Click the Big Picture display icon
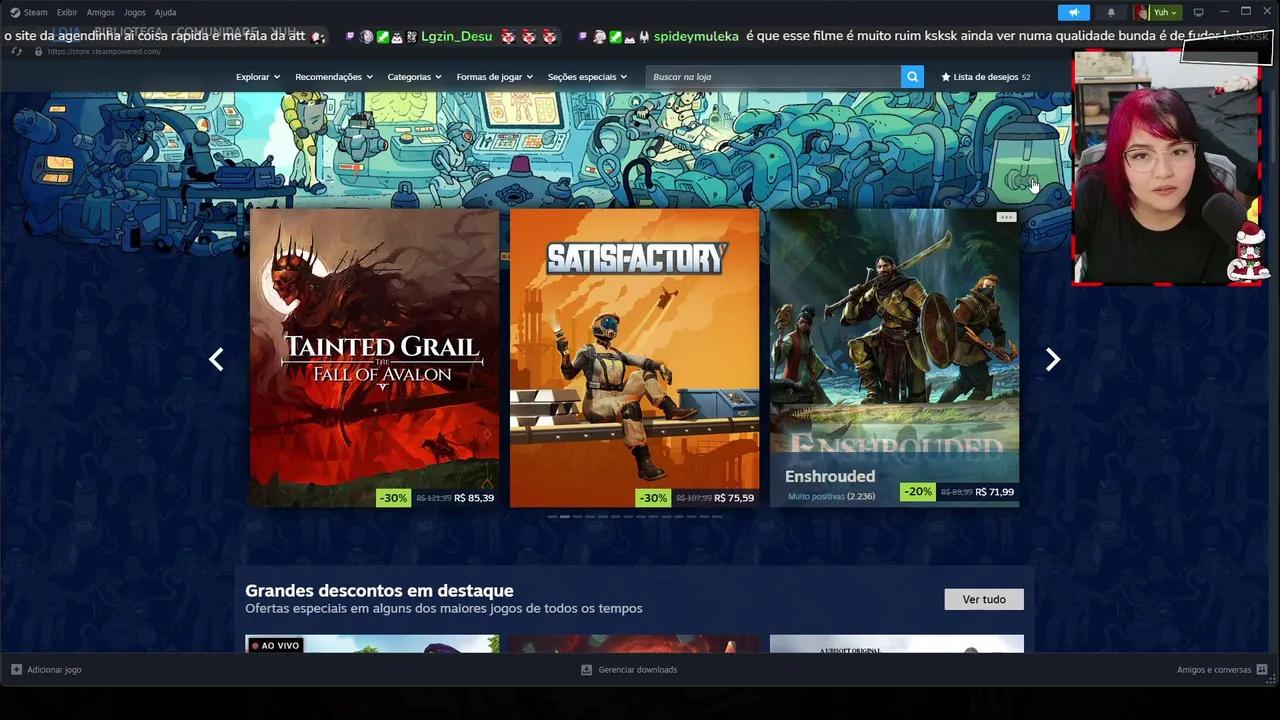Image resolution: width=1280 pixels, height=720 pixels. click(x=1198, y=12)
